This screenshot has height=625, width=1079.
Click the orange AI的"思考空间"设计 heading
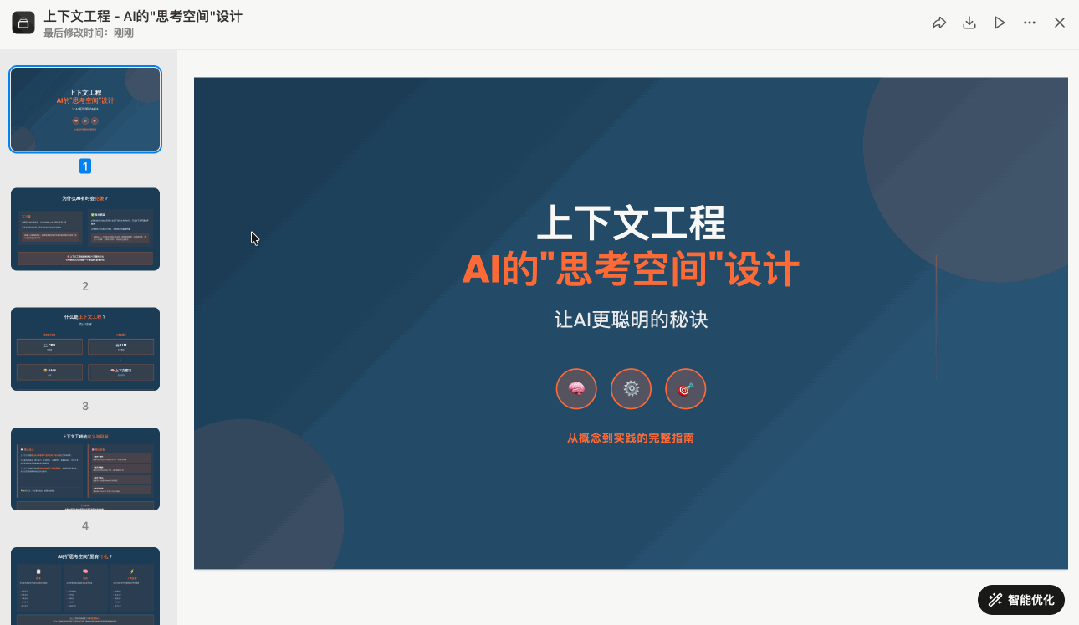[631, 270]
